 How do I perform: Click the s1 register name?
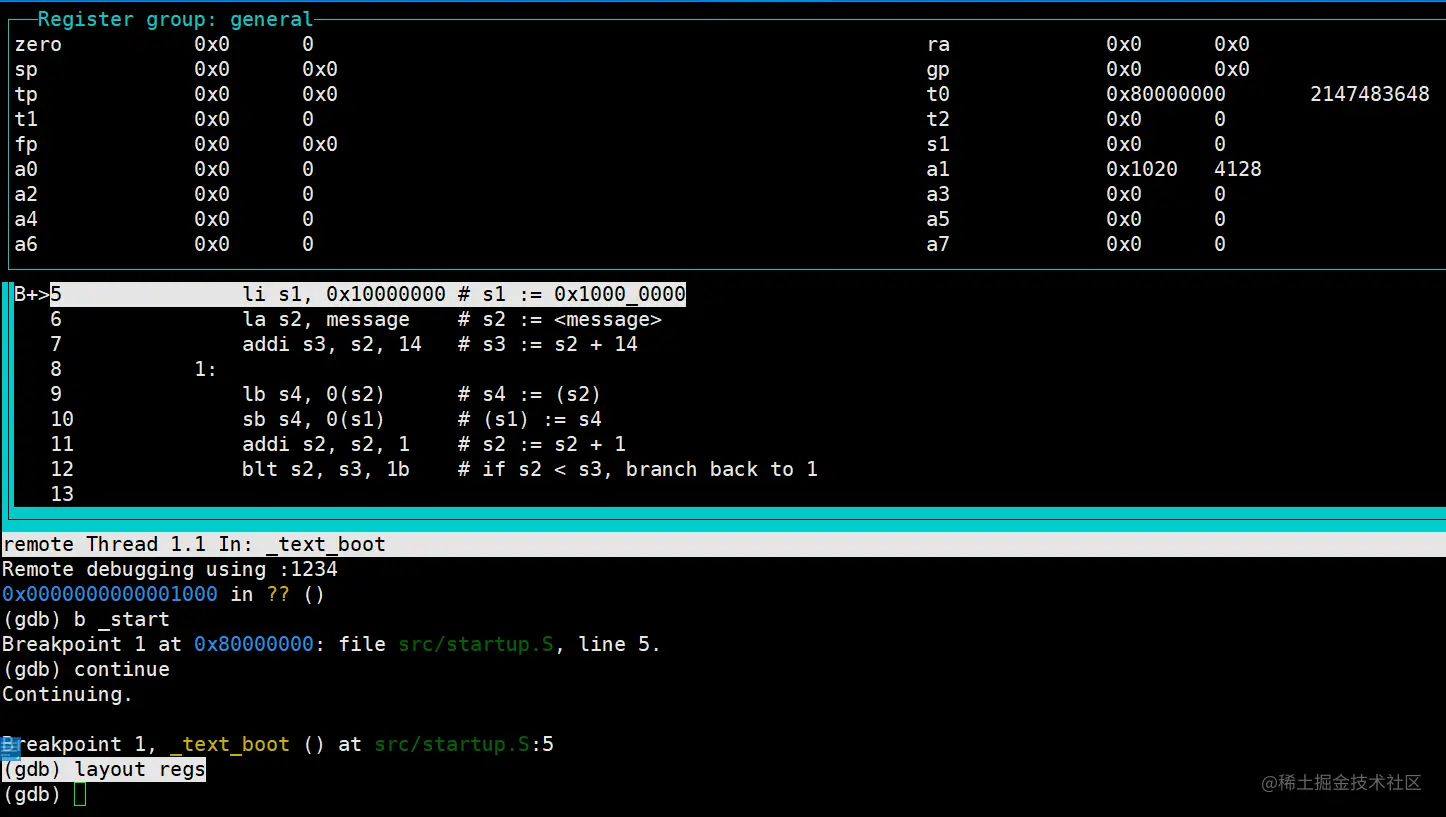click(938, 144)
